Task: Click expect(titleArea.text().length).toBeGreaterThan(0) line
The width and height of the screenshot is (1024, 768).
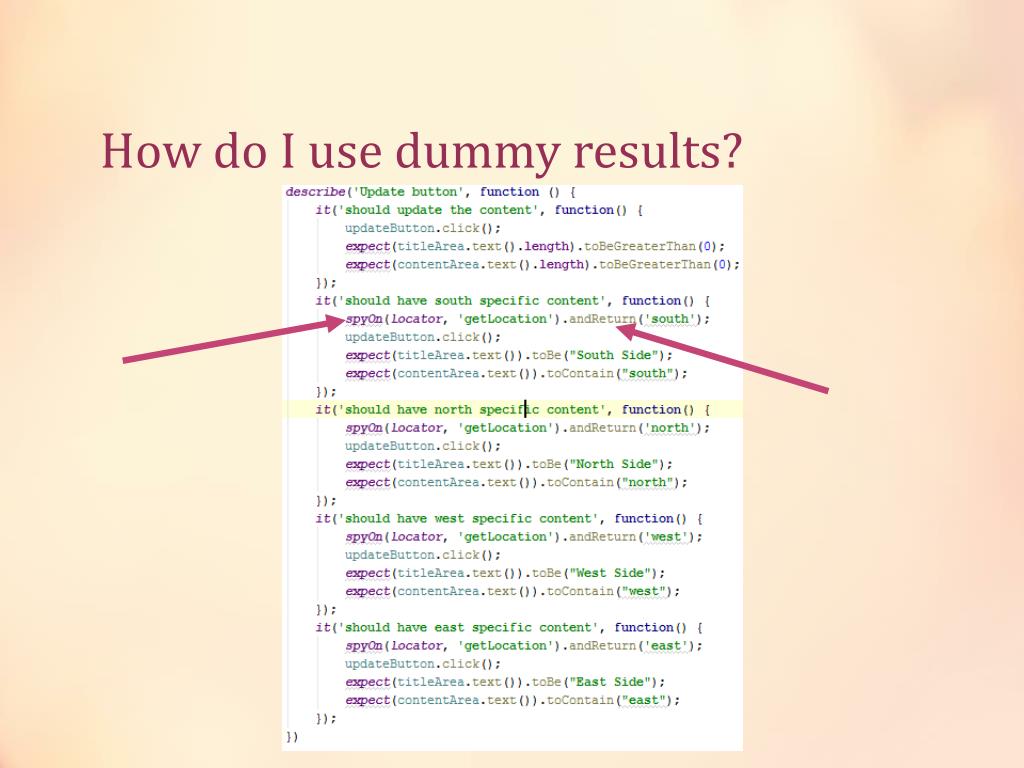Action: click(535, 247)
